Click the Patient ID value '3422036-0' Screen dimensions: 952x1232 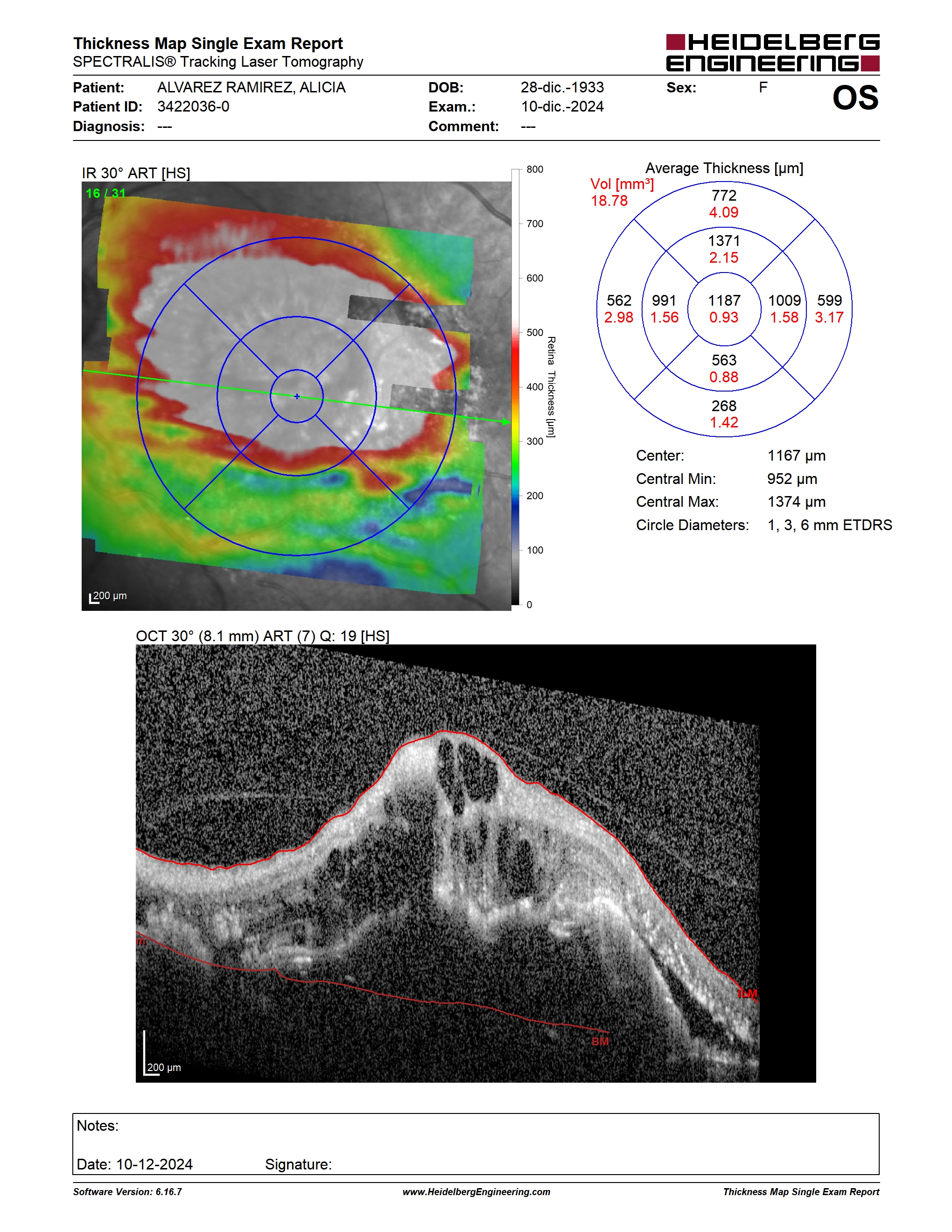point(194,106)
